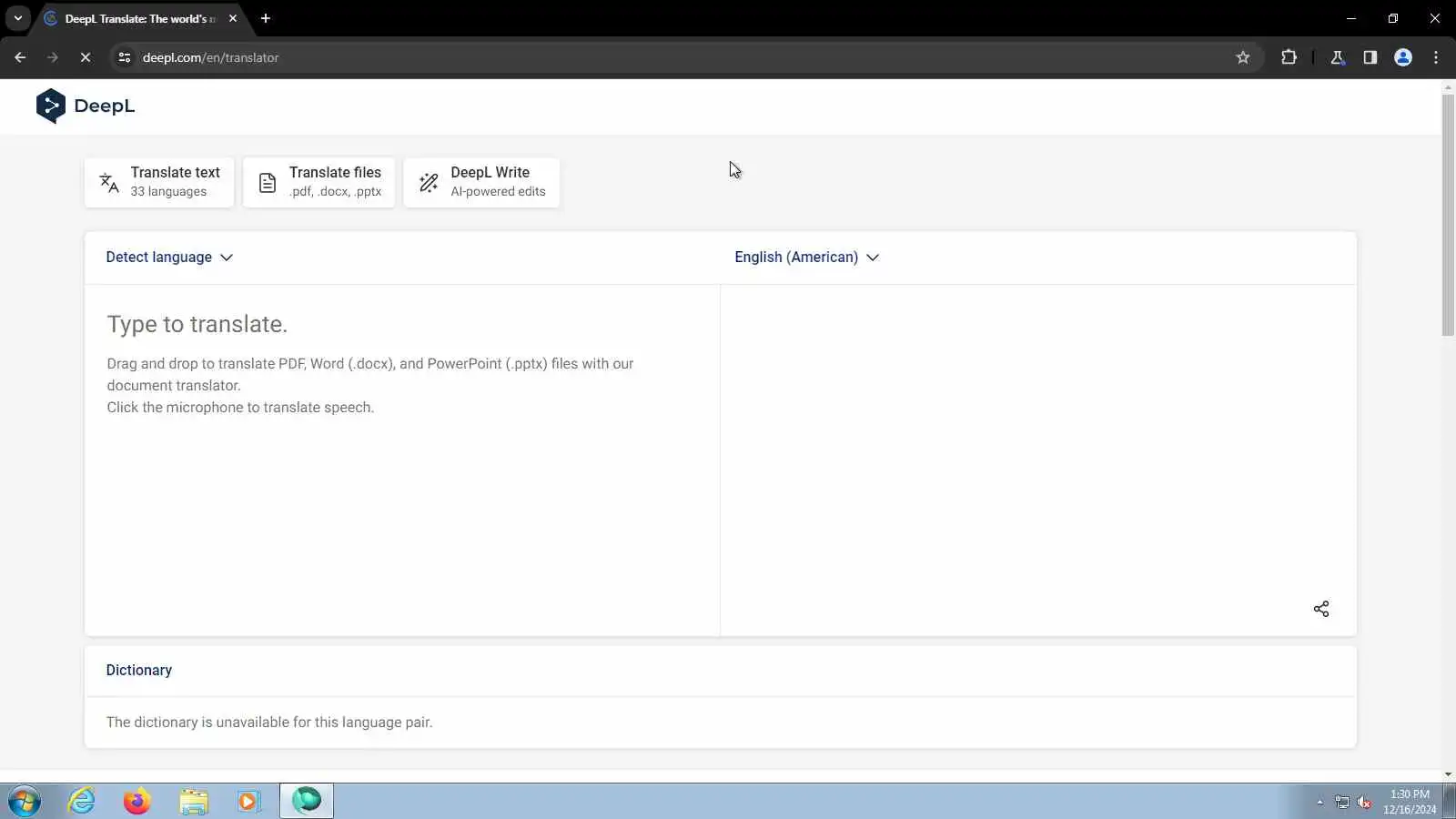1456x819 pixels.
Task: Stop page loading with the X button
Action: click(x=86, y=57)
